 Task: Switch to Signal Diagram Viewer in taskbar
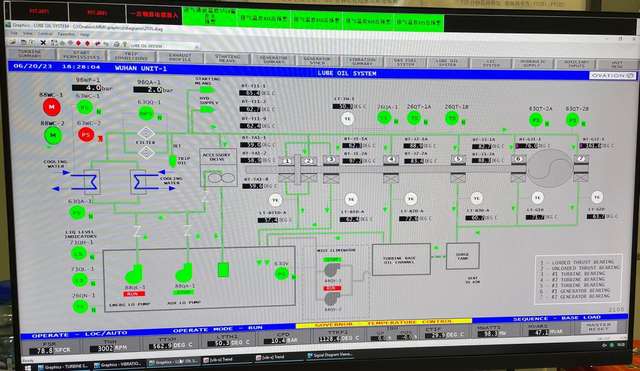pos(329,355)
